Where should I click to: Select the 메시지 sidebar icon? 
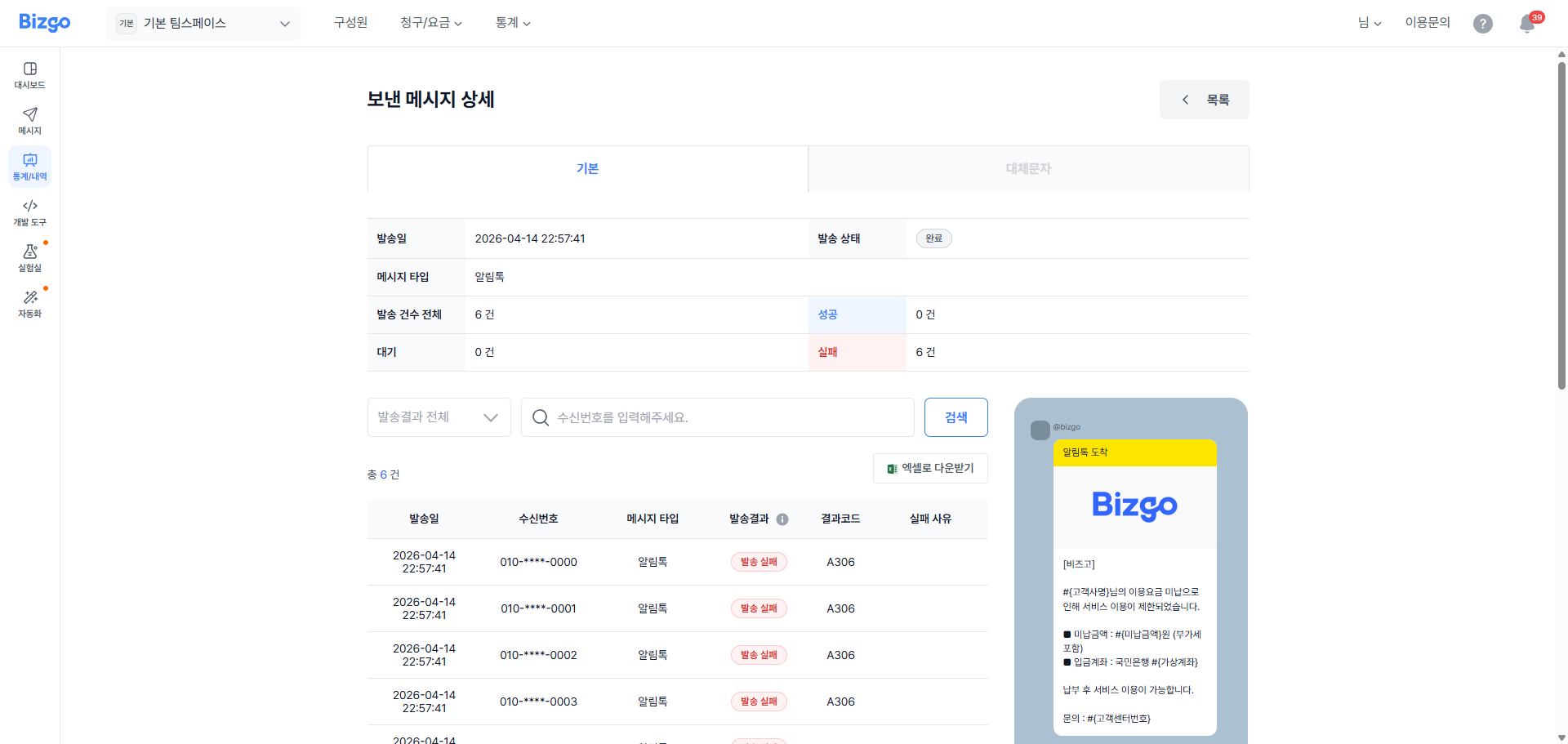tap(29, 121)
